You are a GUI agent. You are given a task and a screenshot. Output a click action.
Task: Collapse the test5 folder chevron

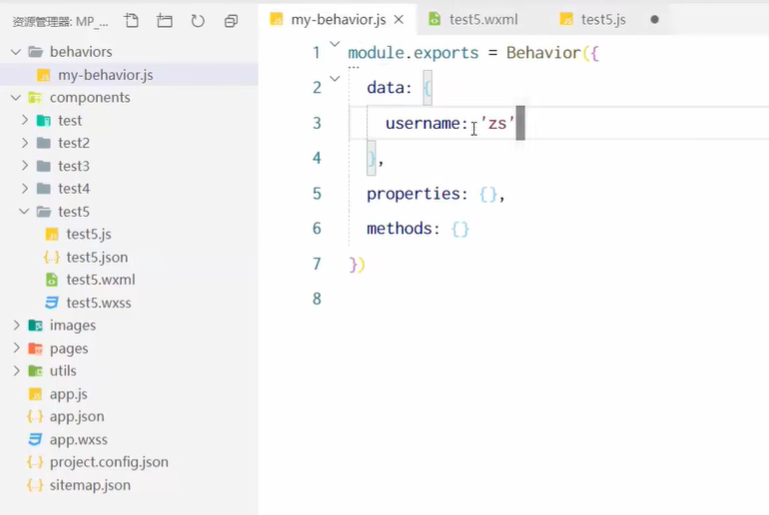pyautogui.click(x=24, y=211)
